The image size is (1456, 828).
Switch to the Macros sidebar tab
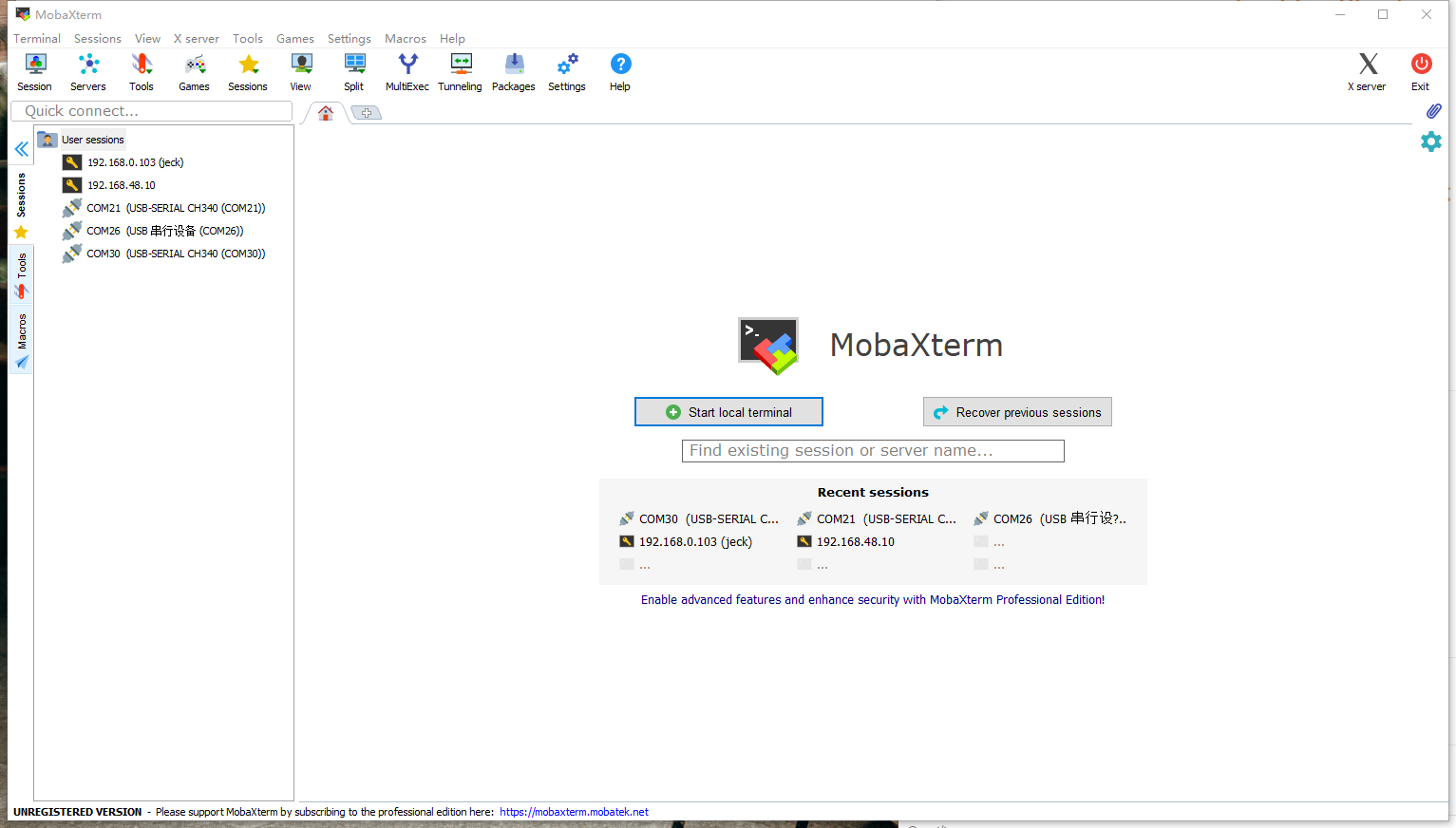(21, 340)
